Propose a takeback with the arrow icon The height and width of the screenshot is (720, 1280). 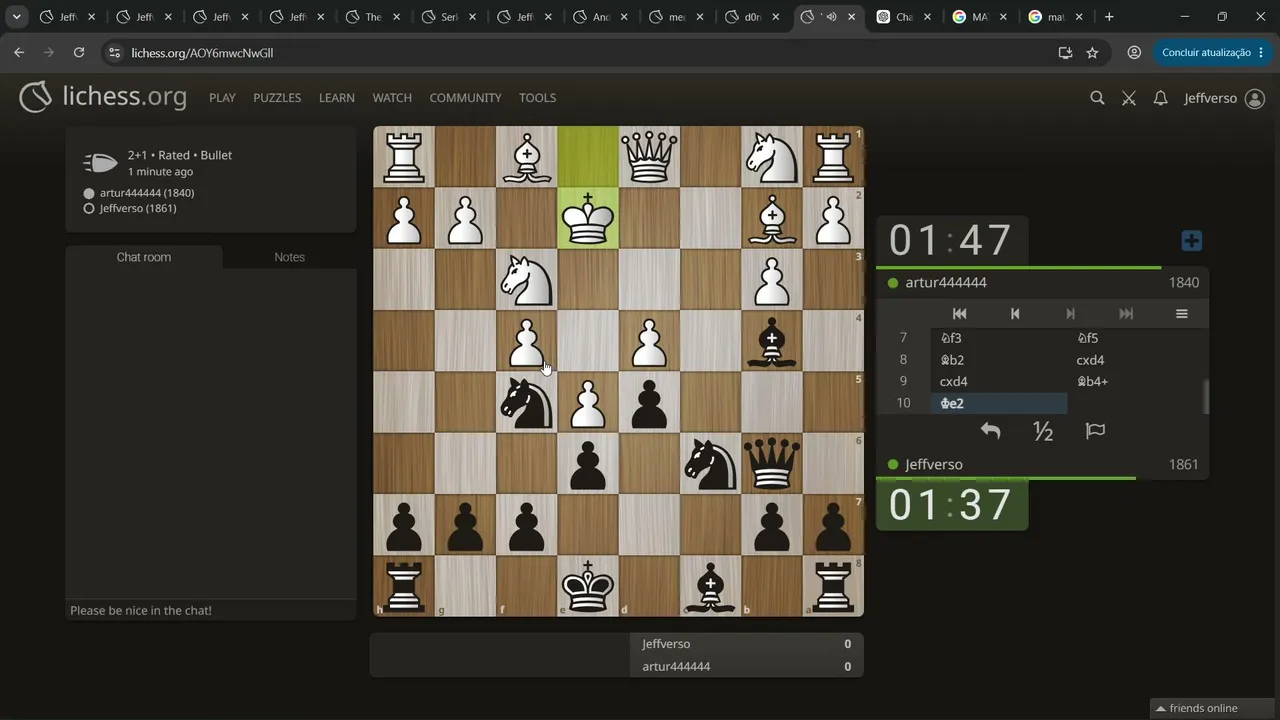(990, 431)
